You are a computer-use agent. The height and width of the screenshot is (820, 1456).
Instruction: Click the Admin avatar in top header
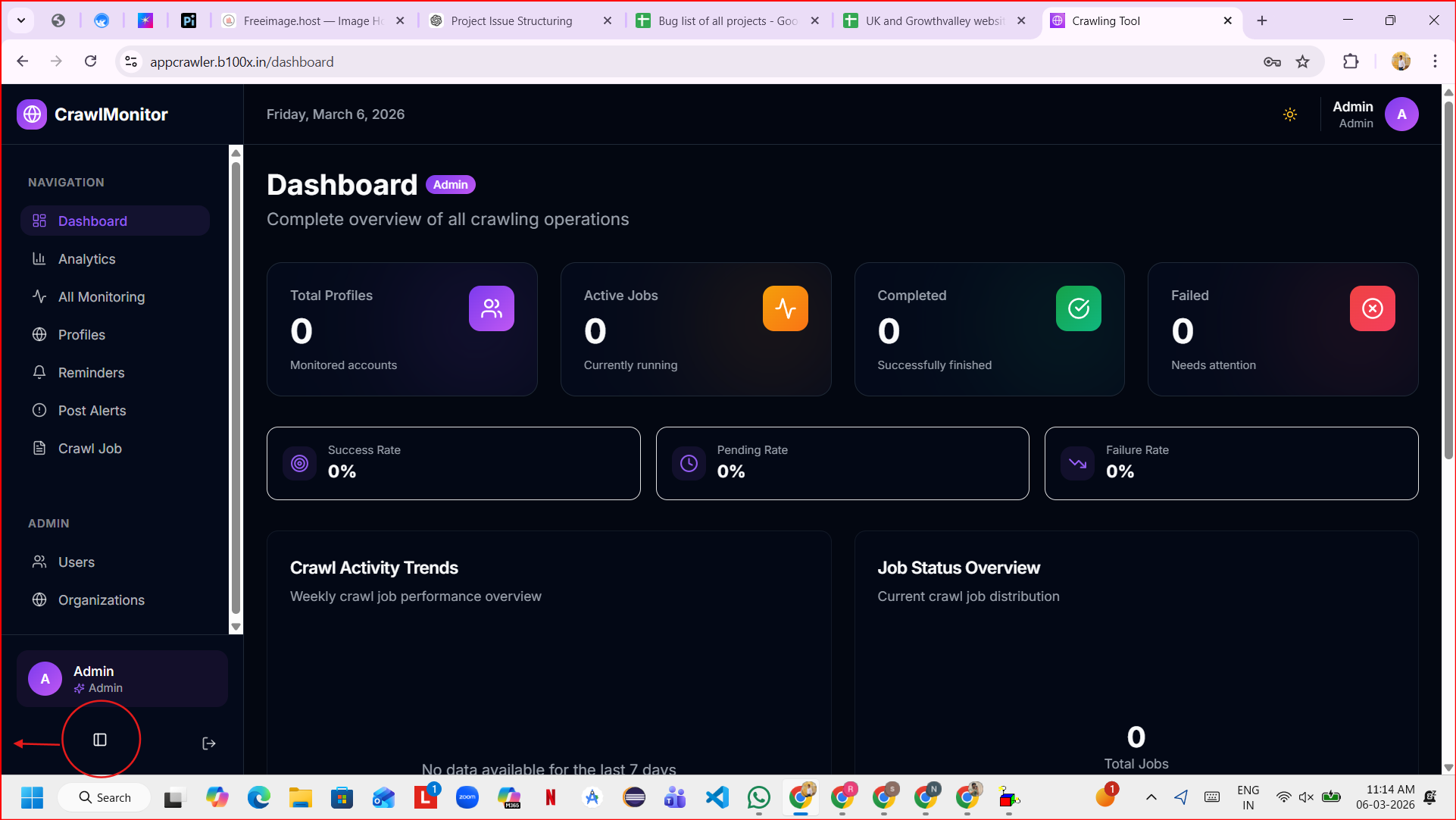(1401, 114)
